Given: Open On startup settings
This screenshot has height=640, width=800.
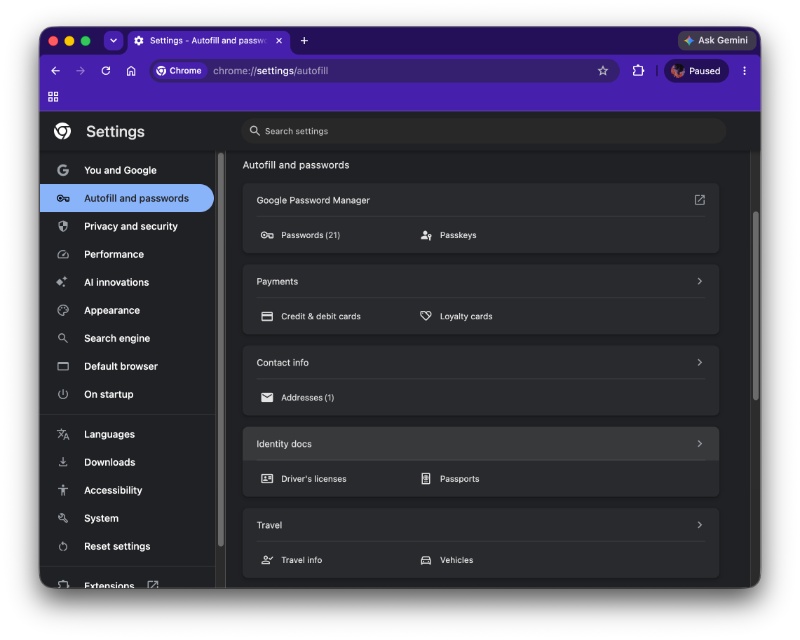Looking at the screenshot, I should point(127,395).
